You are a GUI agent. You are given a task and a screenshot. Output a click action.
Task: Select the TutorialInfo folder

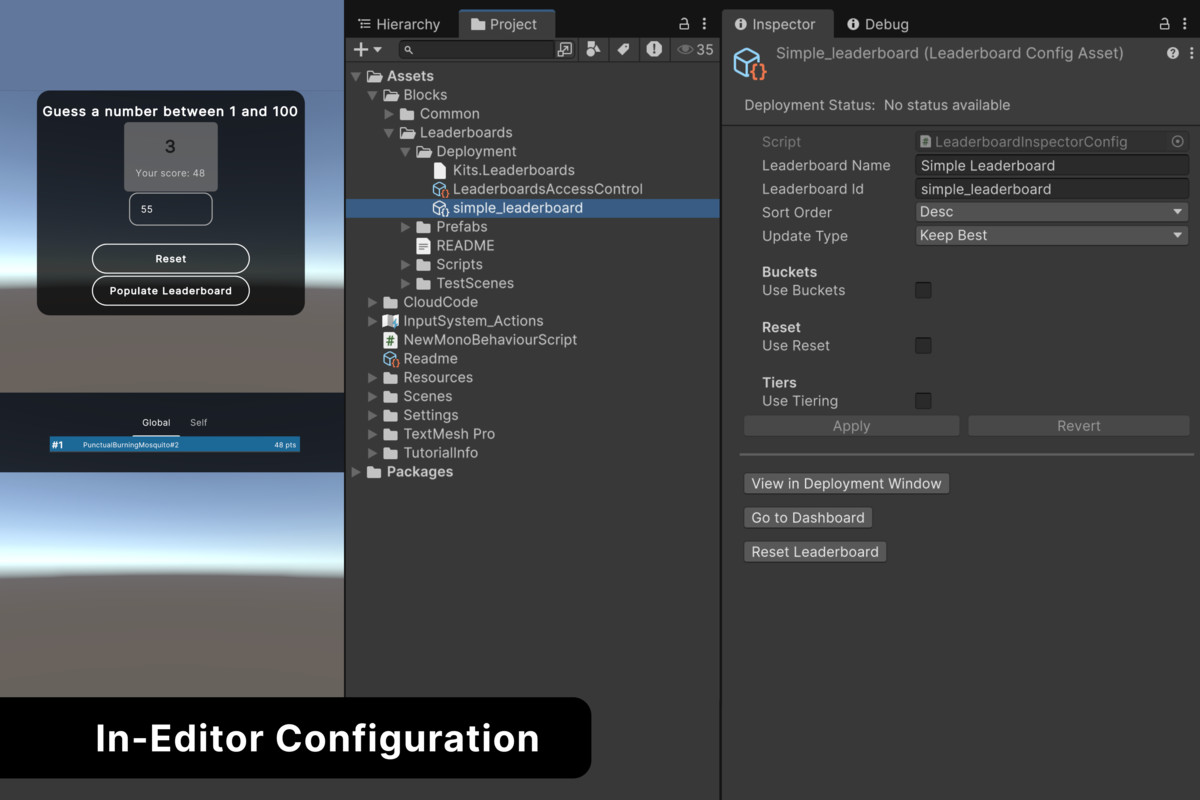(x=440, y=453)
